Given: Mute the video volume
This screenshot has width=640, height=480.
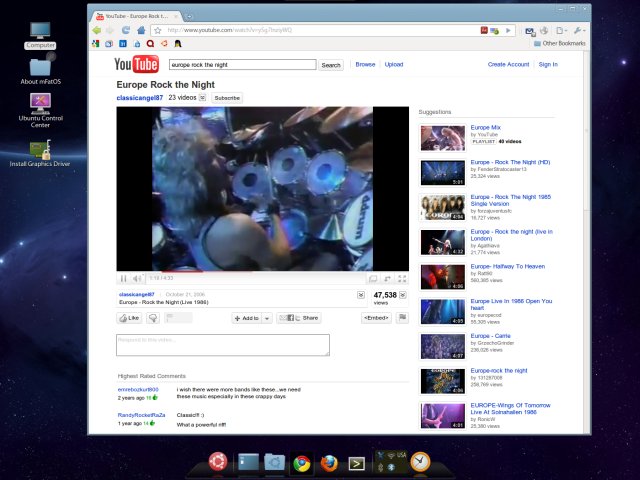Looking at the screenshot, I should coord(137,278).
